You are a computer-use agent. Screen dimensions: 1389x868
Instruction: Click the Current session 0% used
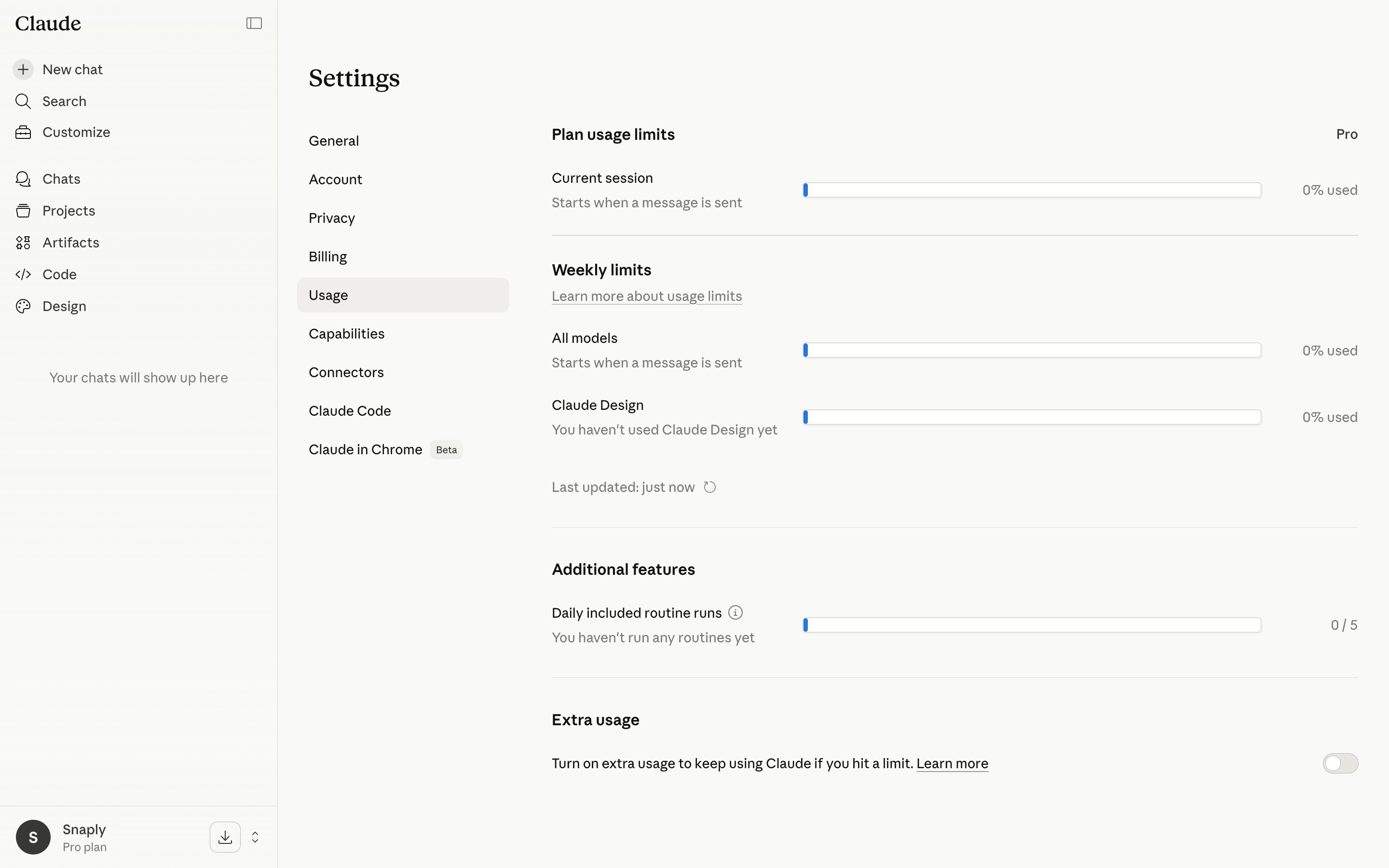tap(1330, 190)
